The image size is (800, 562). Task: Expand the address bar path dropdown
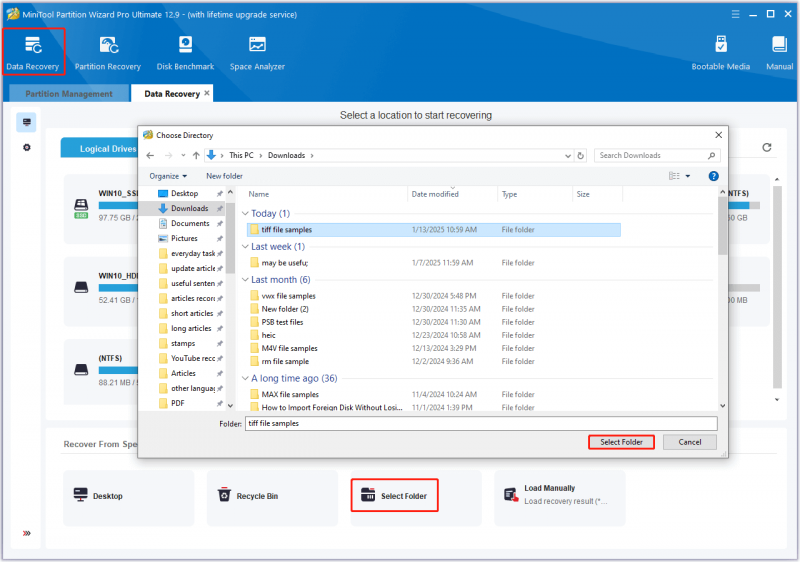pyautogui.click(x=568, y=156)
